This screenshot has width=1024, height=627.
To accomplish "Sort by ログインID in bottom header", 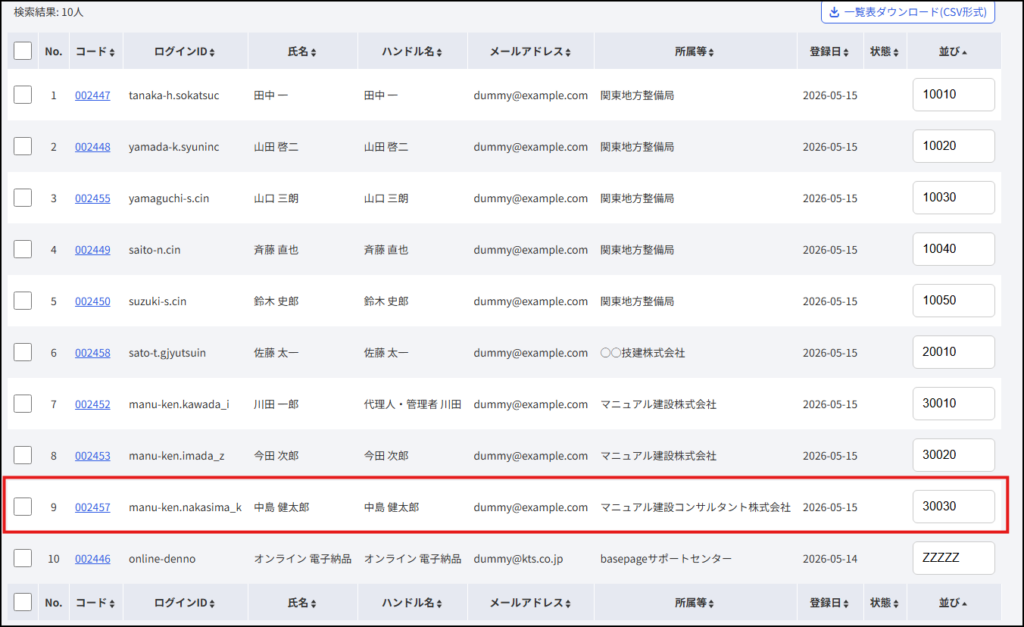I will [x=184, y=603].
